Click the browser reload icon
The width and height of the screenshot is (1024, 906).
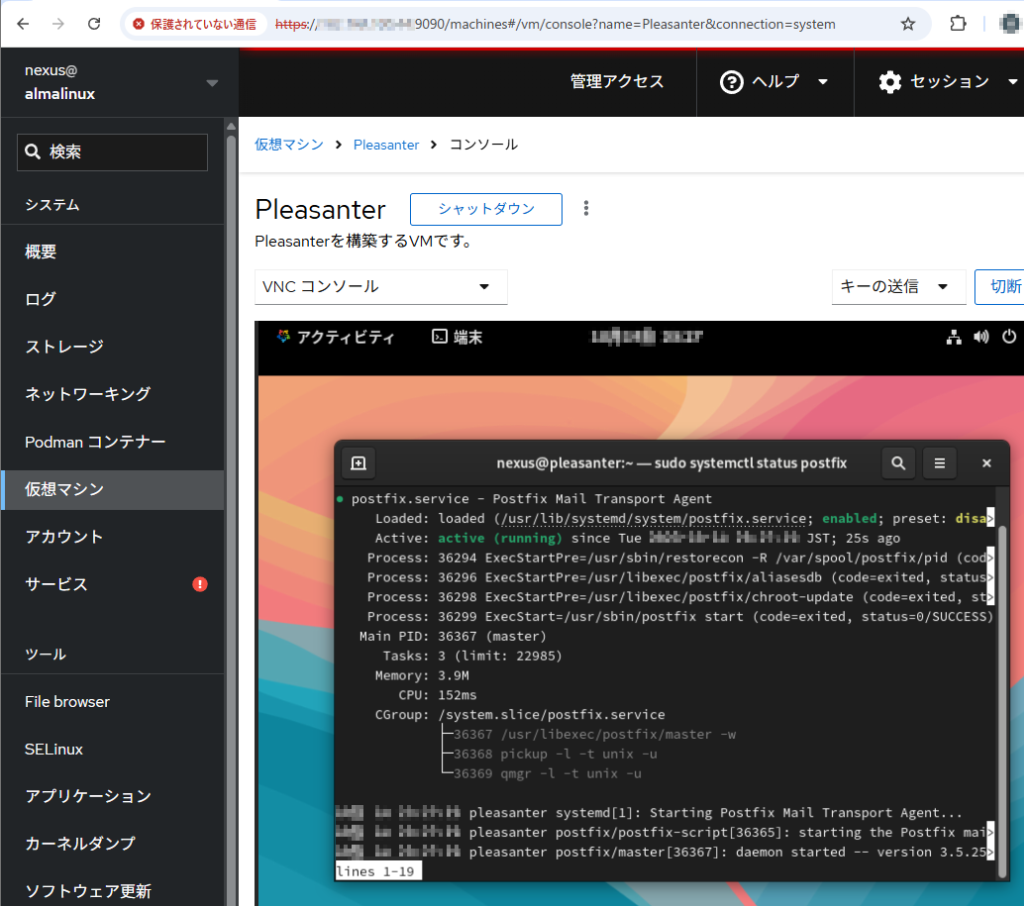coord(94,24)
